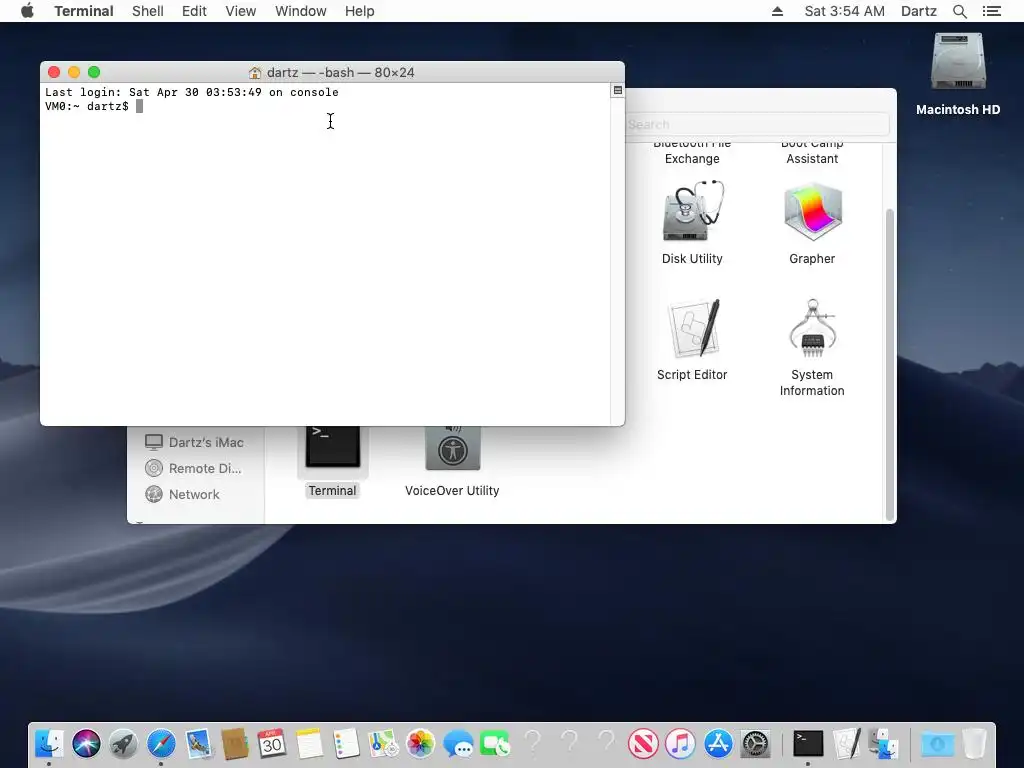Screen dimensions: 1024x768
Task: Open Finder from the Dock
Action: (49, 744)
